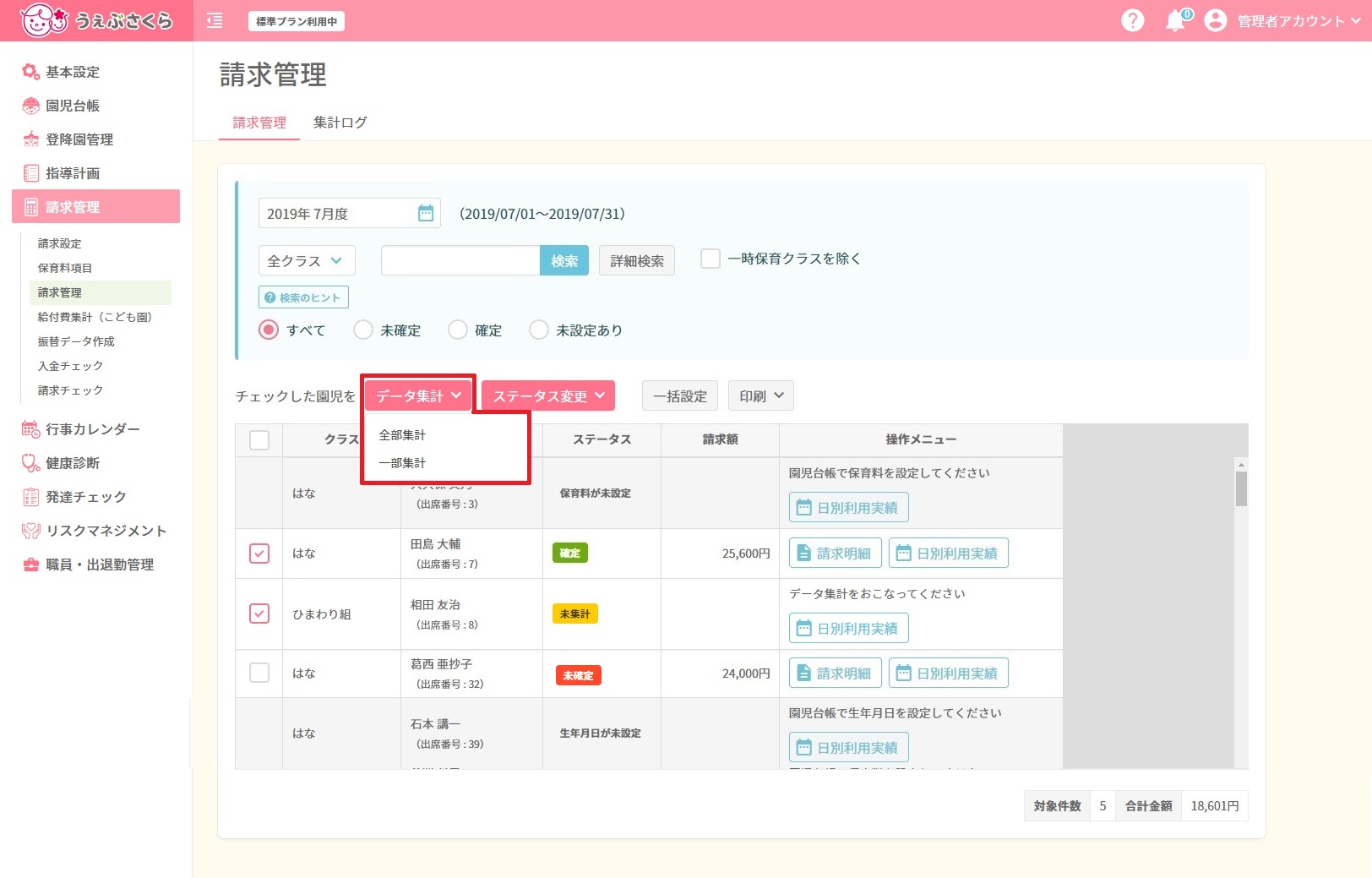
Task: Select the 未確定 radio button
Action: pyautogui.click(x=363, y=330)
